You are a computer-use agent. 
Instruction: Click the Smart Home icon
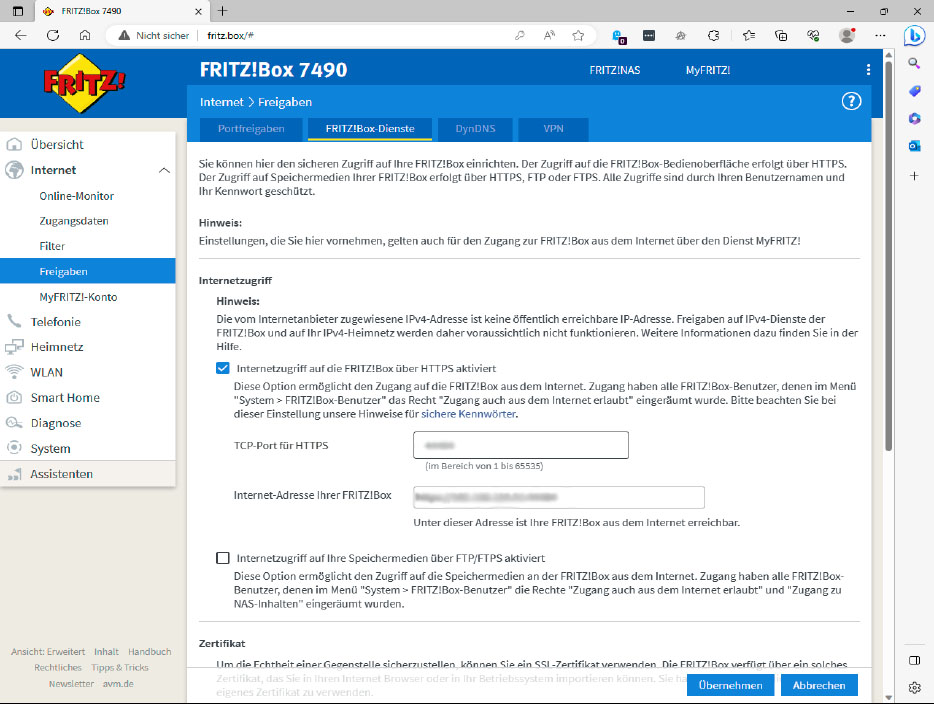[14, 397]
